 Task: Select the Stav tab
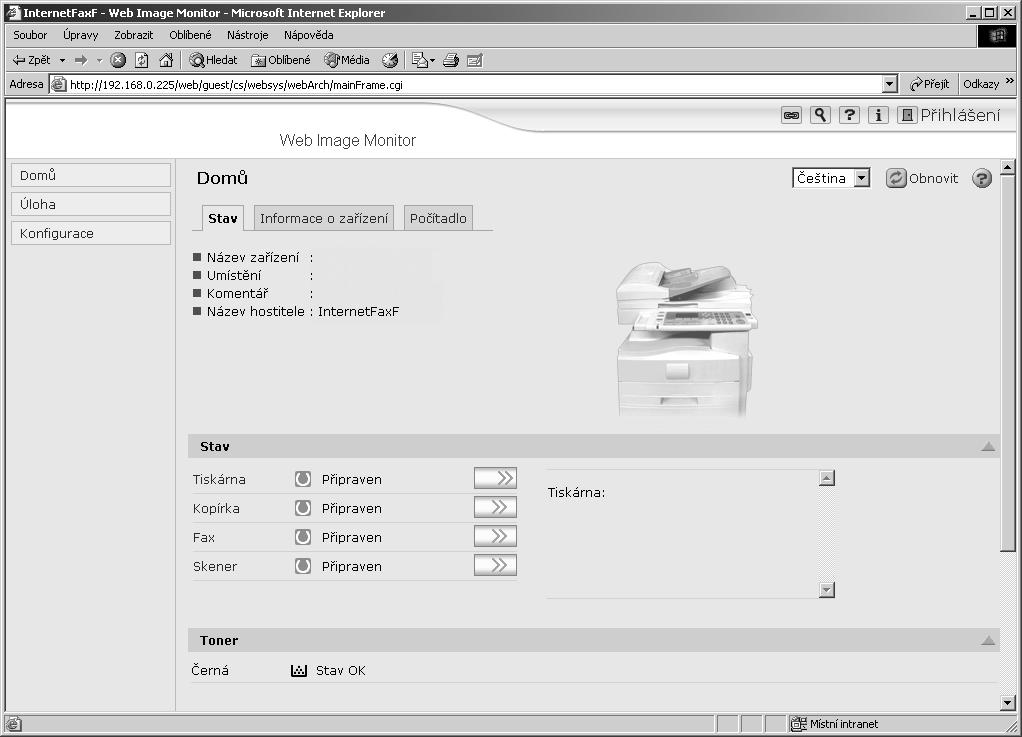[222, 218]
